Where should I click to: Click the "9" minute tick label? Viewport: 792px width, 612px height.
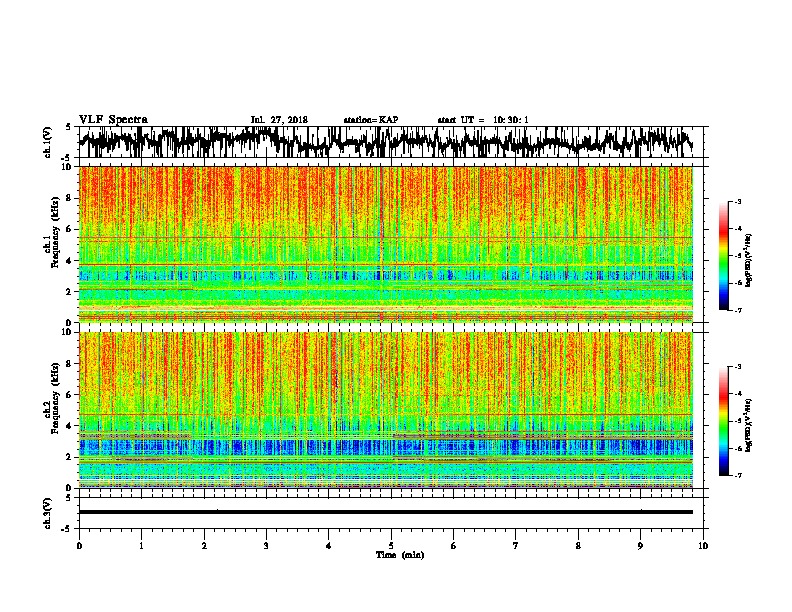tap(640, 546)
